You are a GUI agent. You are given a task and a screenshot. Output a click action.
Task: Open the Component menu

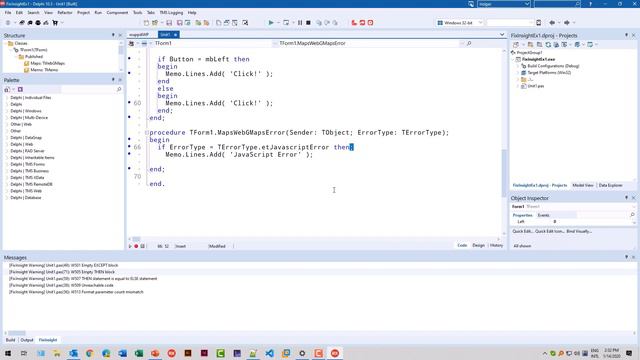click(x=117, y=13)
